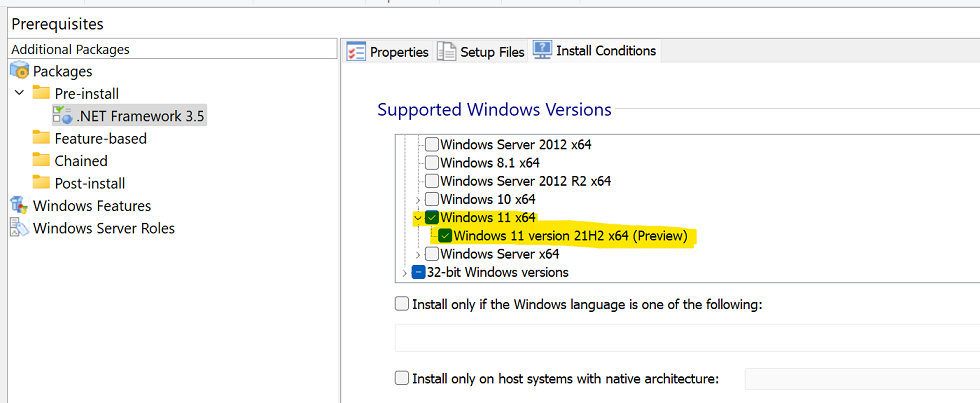This screenshot has height=403, width=980.
Task: Open Windows Features node icon
Action: [20, 205]
